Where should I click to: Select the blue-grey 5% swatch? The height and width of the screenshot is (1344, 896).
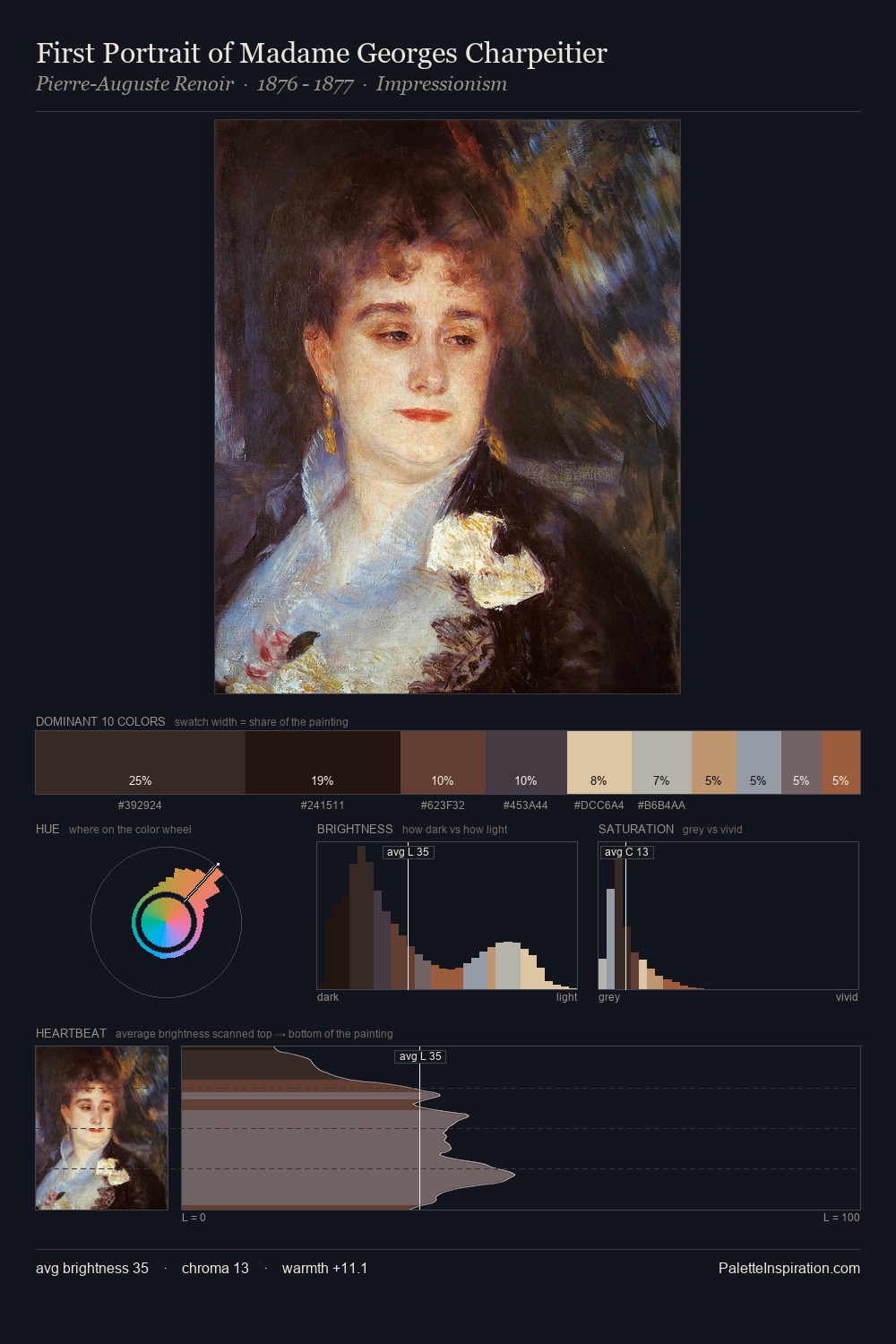click(759, 762)
